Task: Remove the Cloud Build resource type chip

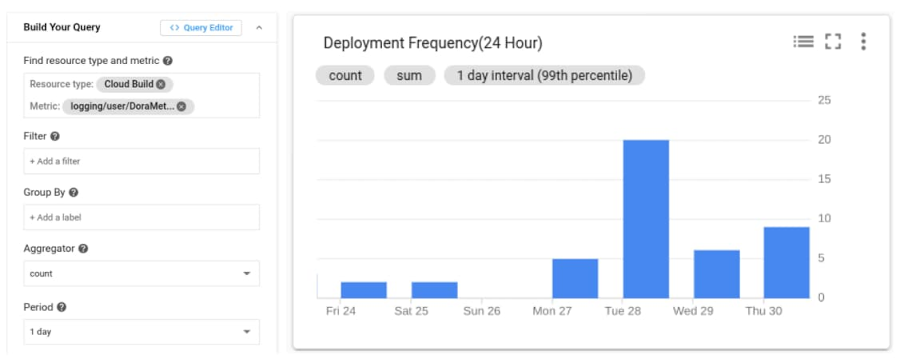Action: click(x=161, y=84)
